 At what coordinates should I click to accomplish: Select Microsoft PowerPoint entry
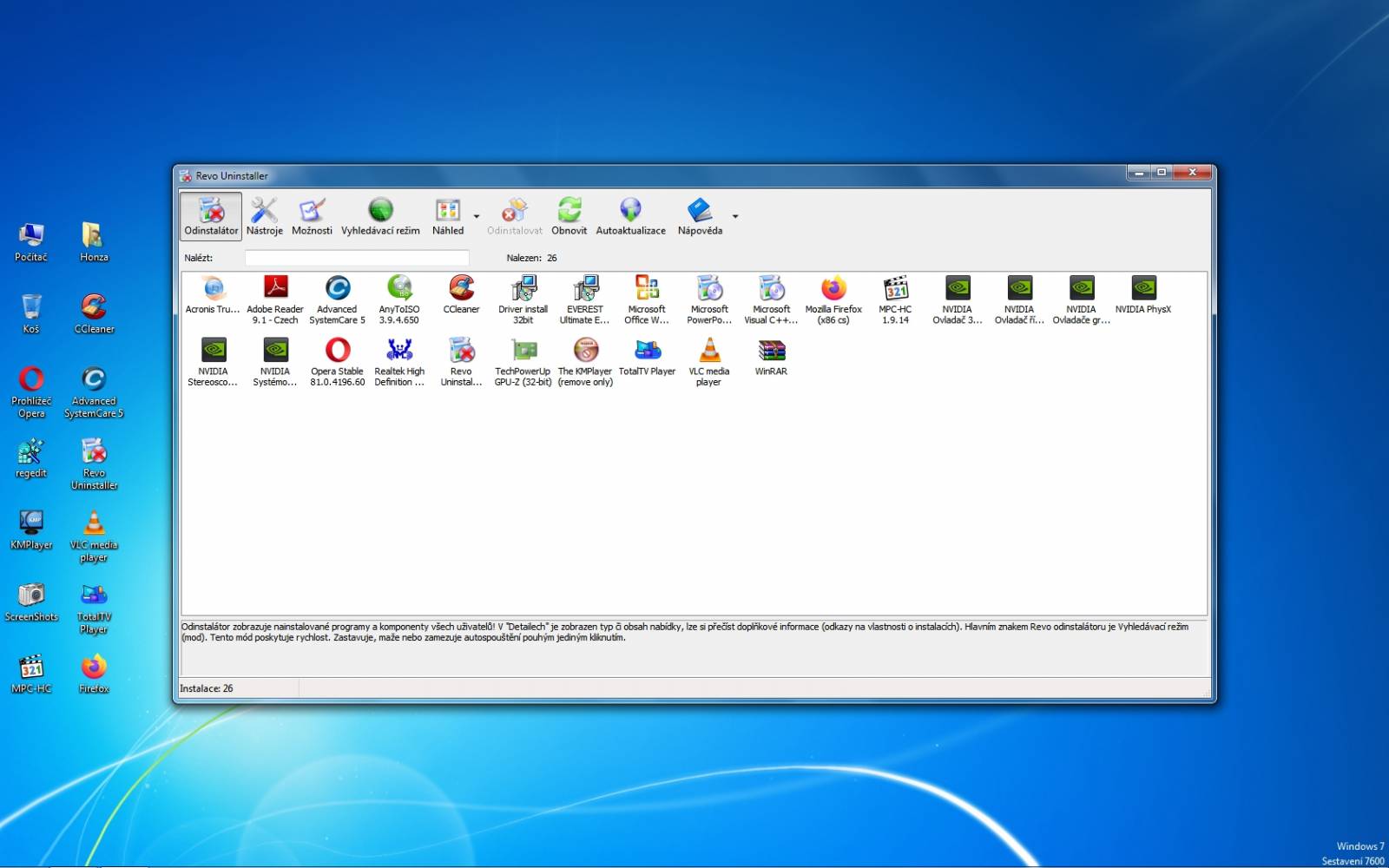[x=709, y=299]
